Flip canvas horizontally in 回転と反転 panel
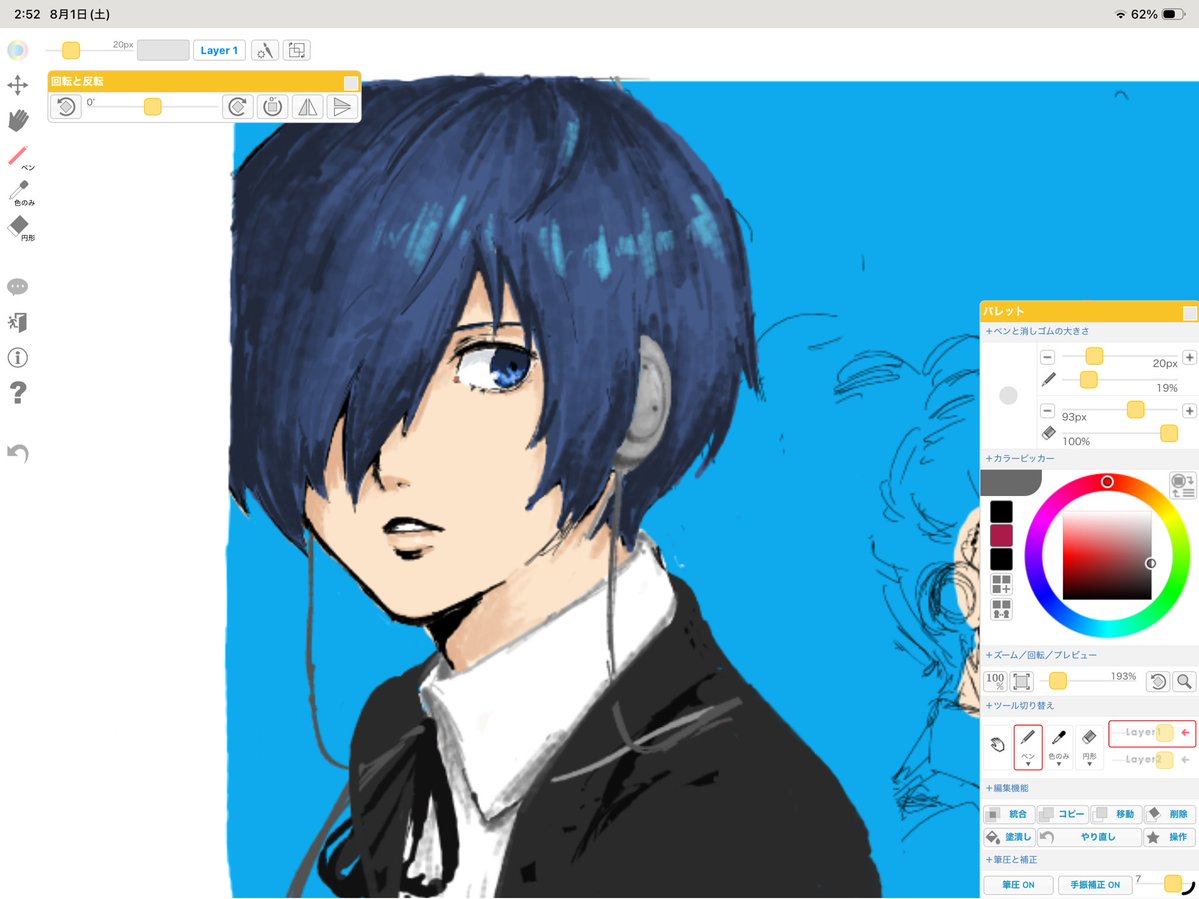 pyautogui.click(x=308, y=106)
